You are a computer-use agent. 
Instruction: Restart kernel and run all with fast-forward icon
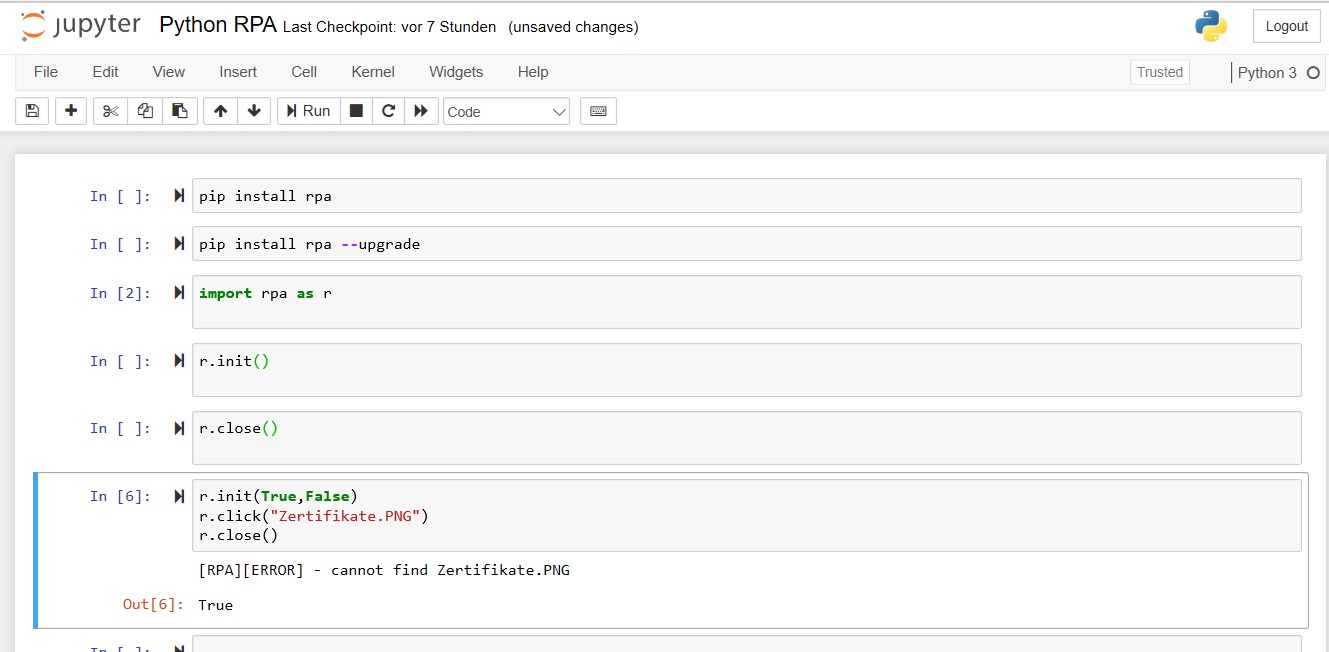point(421,111)
